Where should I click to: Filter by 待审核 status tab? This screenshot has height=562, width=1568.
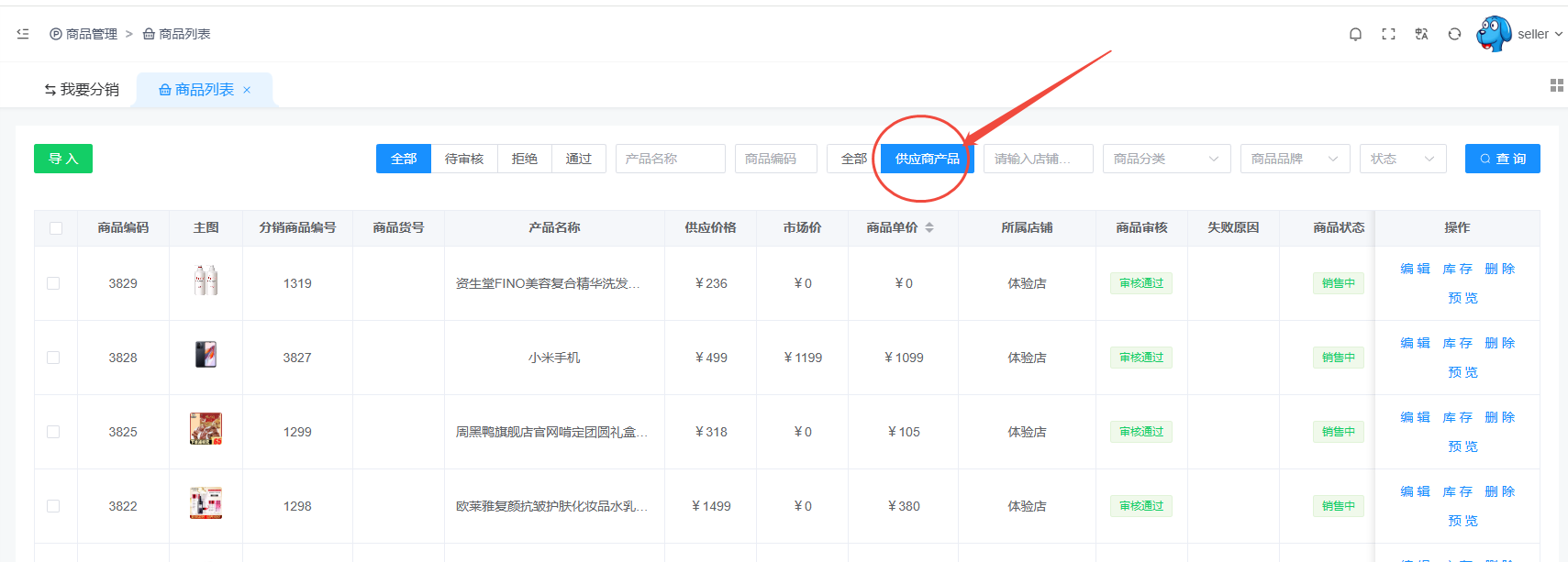coord(464,159)
